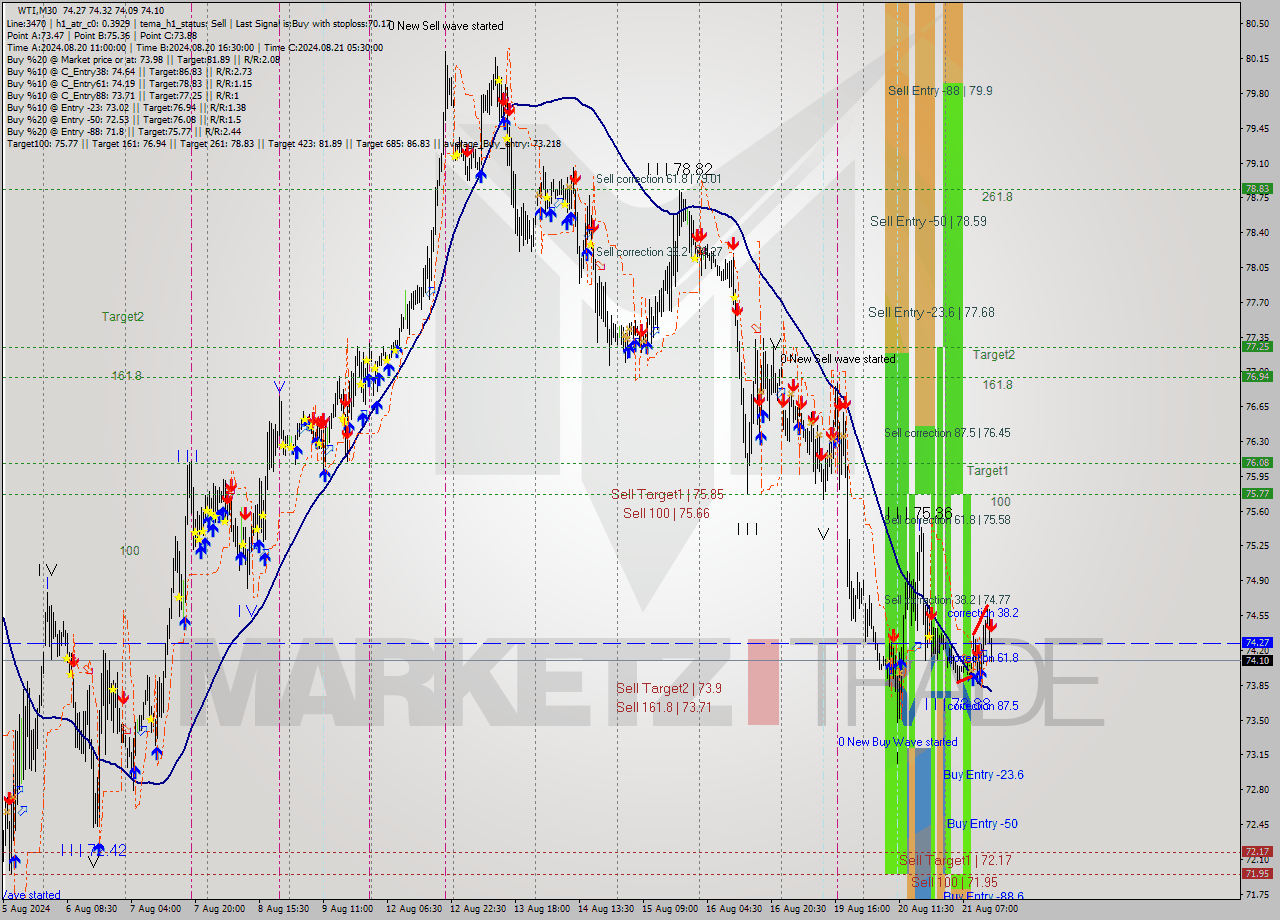Select the 80.50 price scale value
1280x920 pixels.
pos(1257,23)
